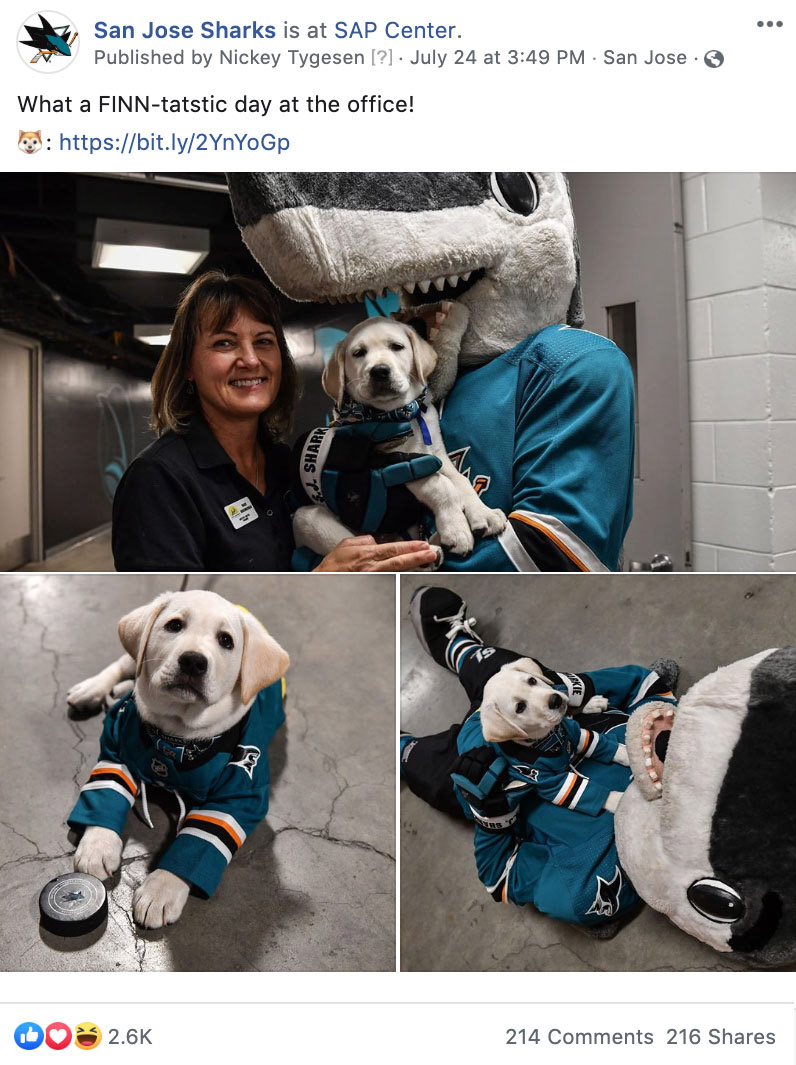The height and width of the screenshot is (1065, 796).
Task: Follow the bit.ly/2YnYoGp link
Action: coord(175,142)
